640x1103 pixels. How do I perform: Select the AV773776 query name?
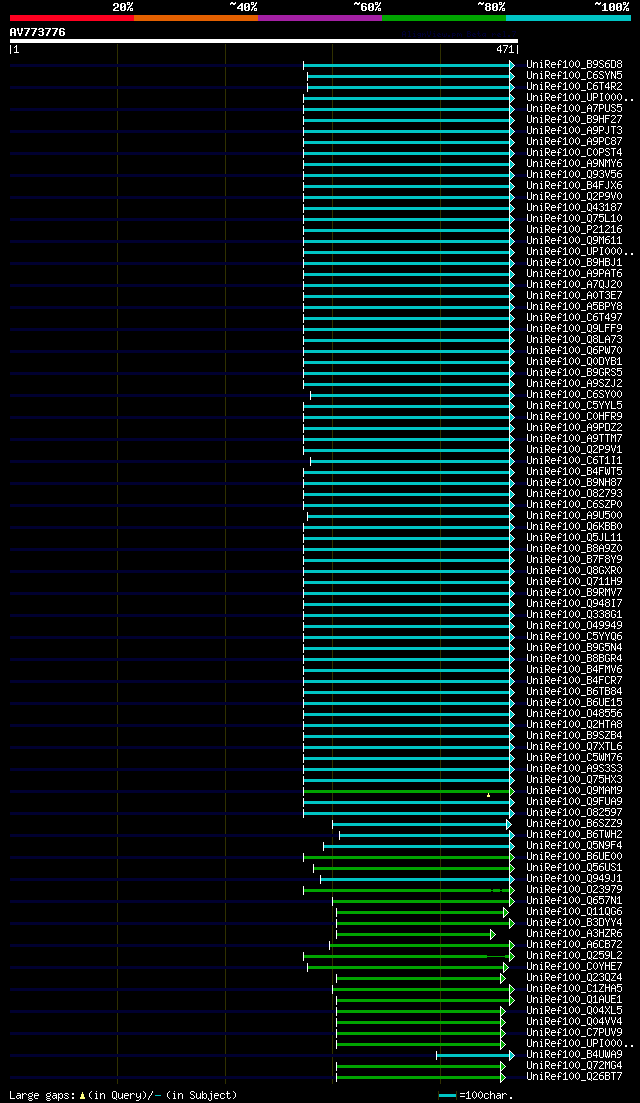[37, 32]
